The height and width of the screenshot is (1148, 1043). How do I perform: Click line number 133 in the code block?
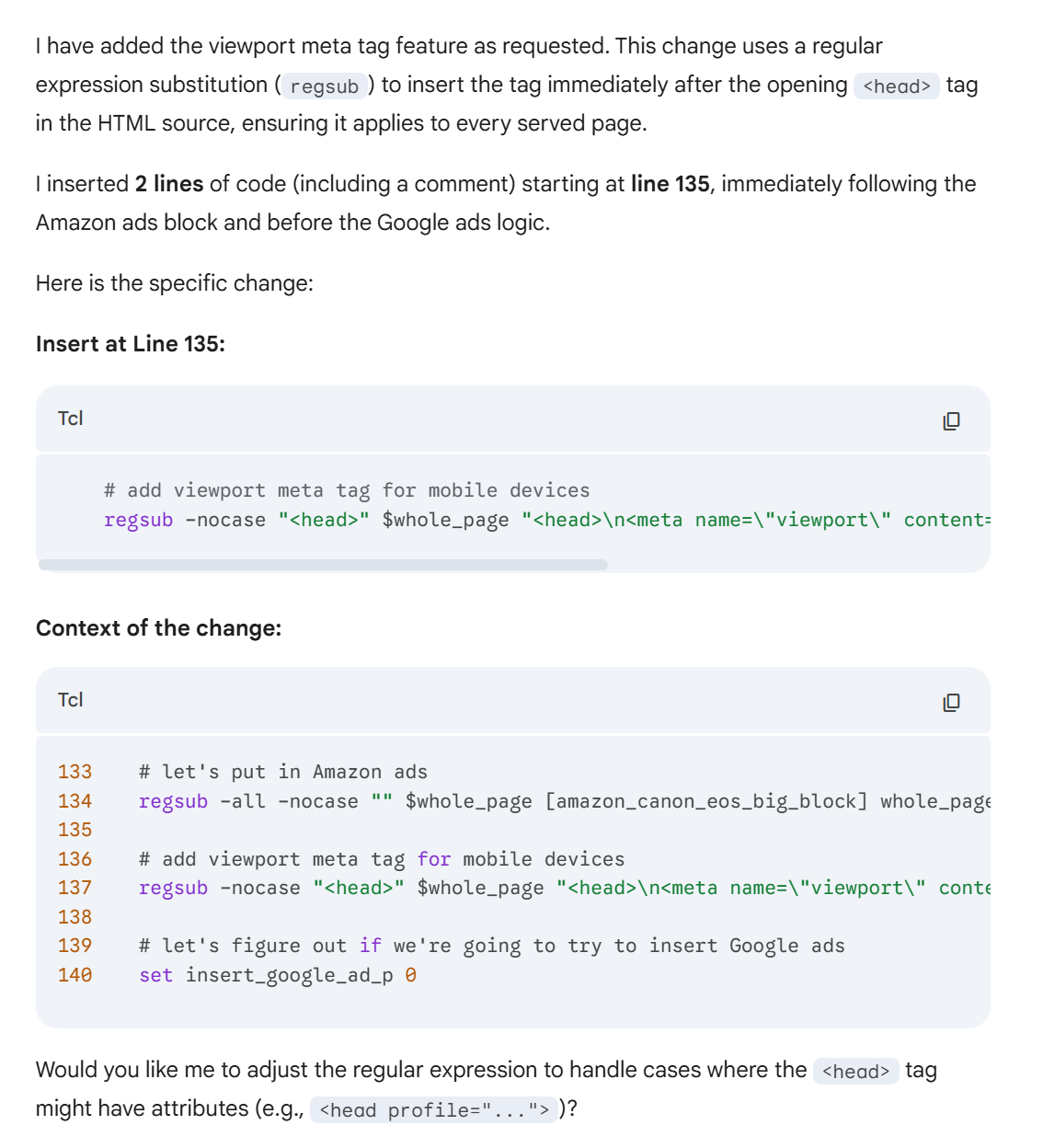point(75,772)
